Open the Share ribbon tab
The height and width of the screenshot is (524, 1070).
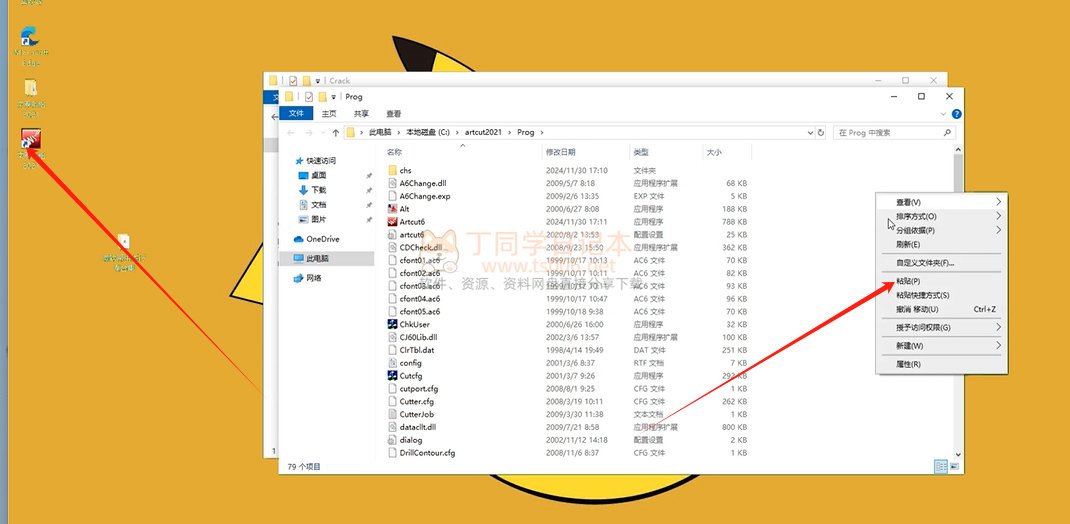click(361, 114)
